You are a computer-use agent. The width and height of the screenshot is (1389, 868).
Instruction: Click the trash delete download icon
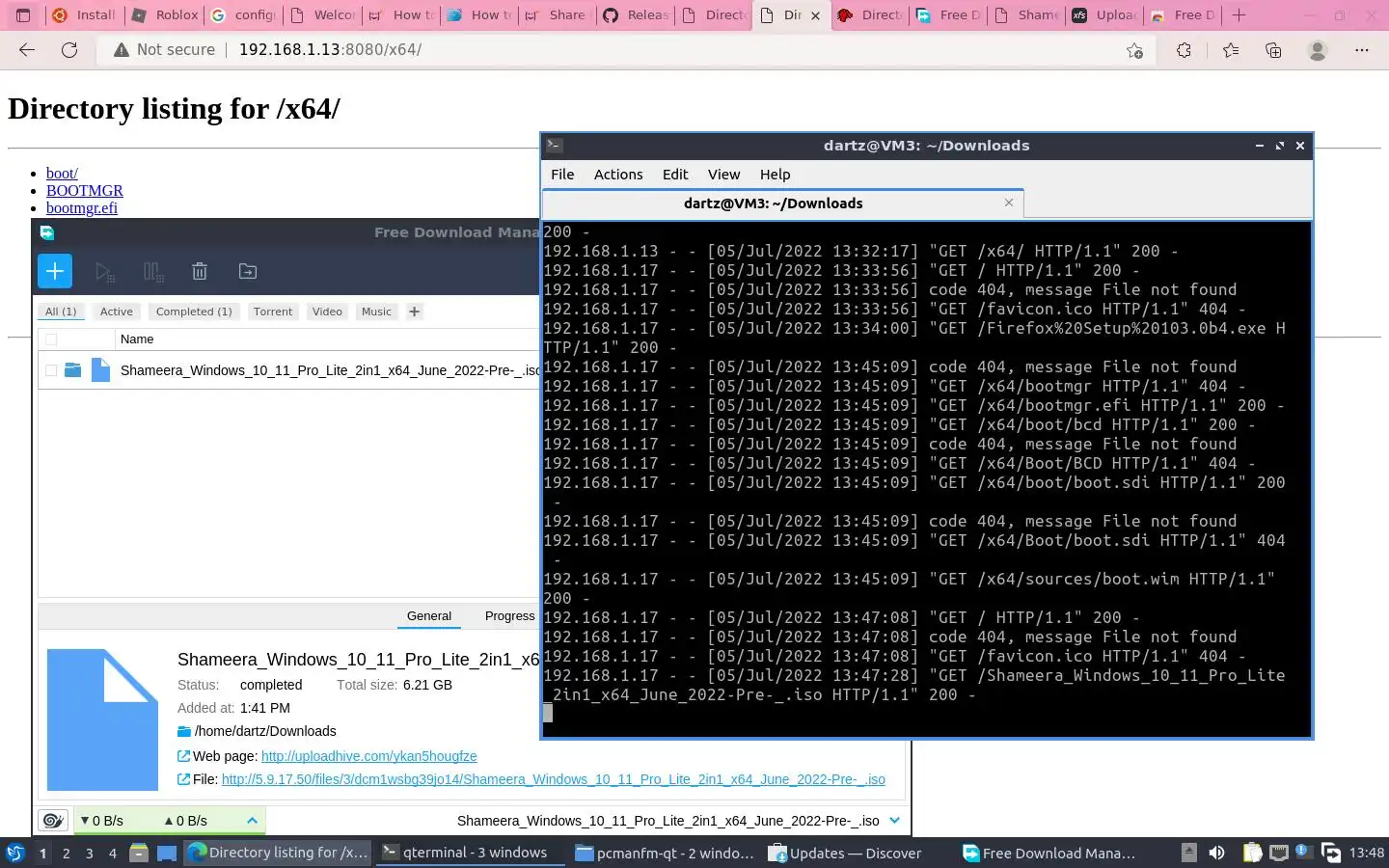200,272
